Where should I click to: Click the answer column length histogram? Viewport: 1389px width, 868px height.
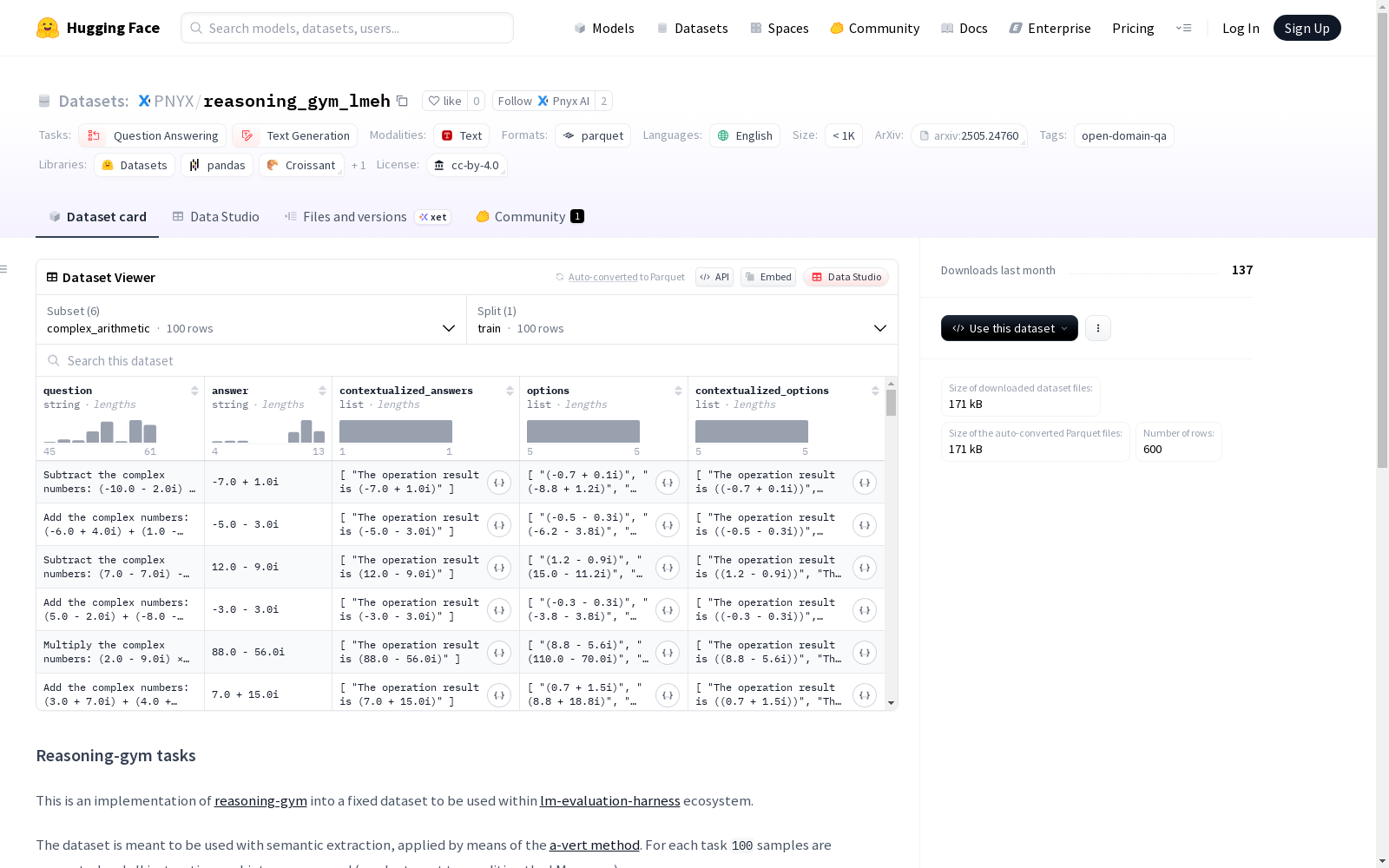coord(268,431)
